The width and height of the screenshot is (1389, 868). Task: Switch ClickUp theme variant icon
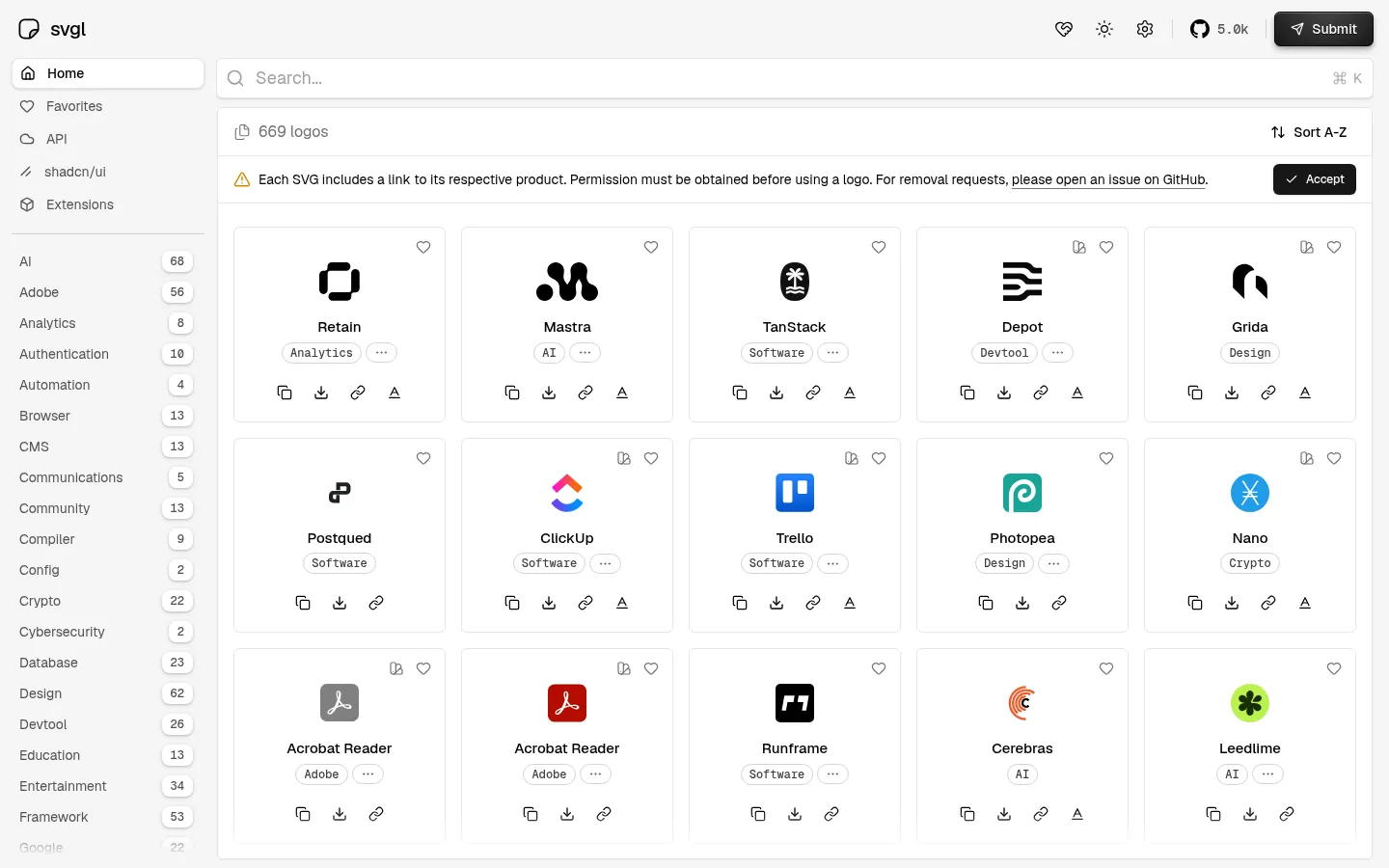pos(624,459)
